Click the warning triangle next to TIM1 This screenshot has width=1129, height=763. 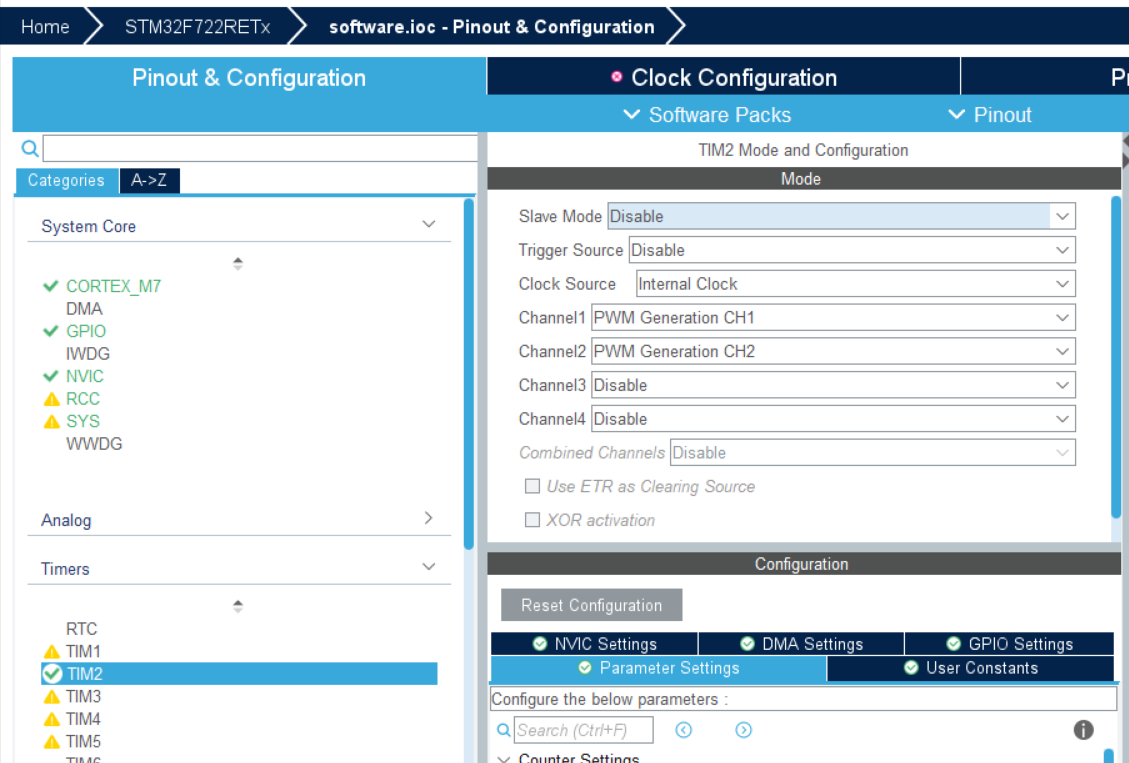[51, 652]
